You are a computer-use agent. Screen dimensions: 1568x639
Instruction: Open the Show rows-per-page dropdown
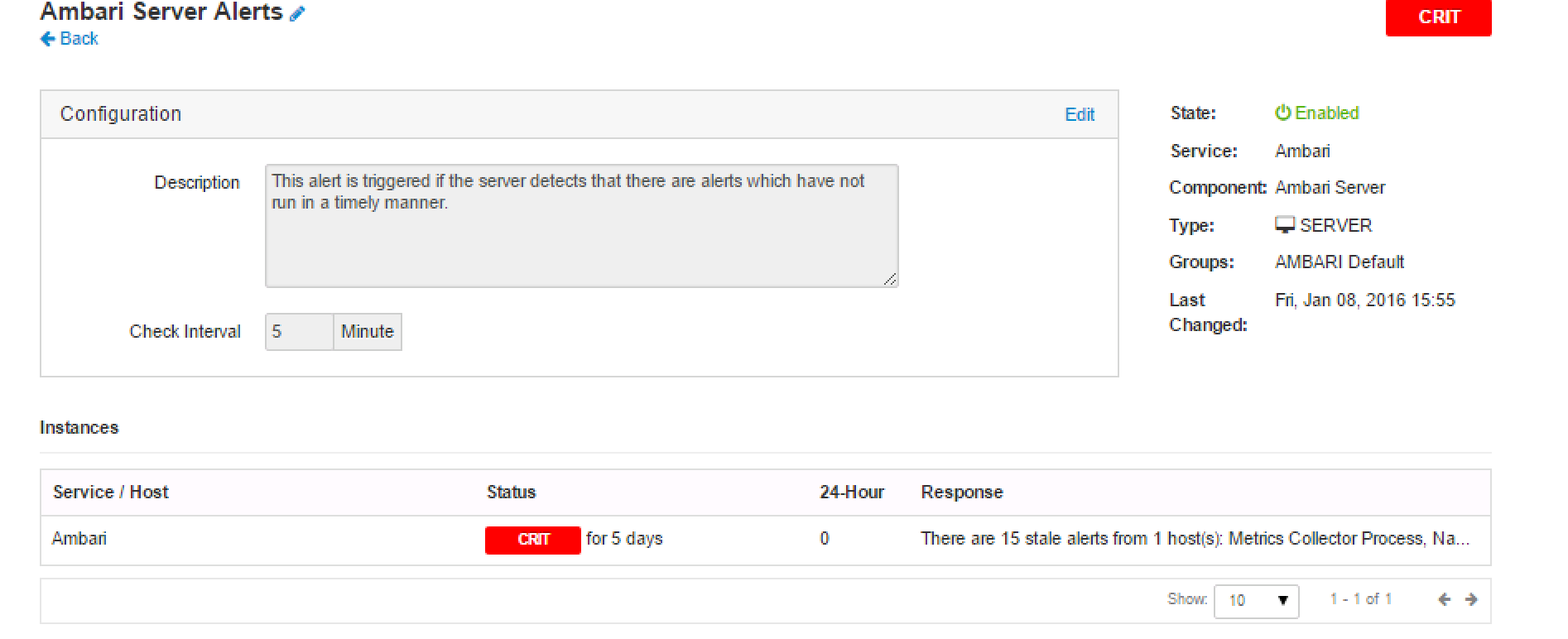(1256, 600)
